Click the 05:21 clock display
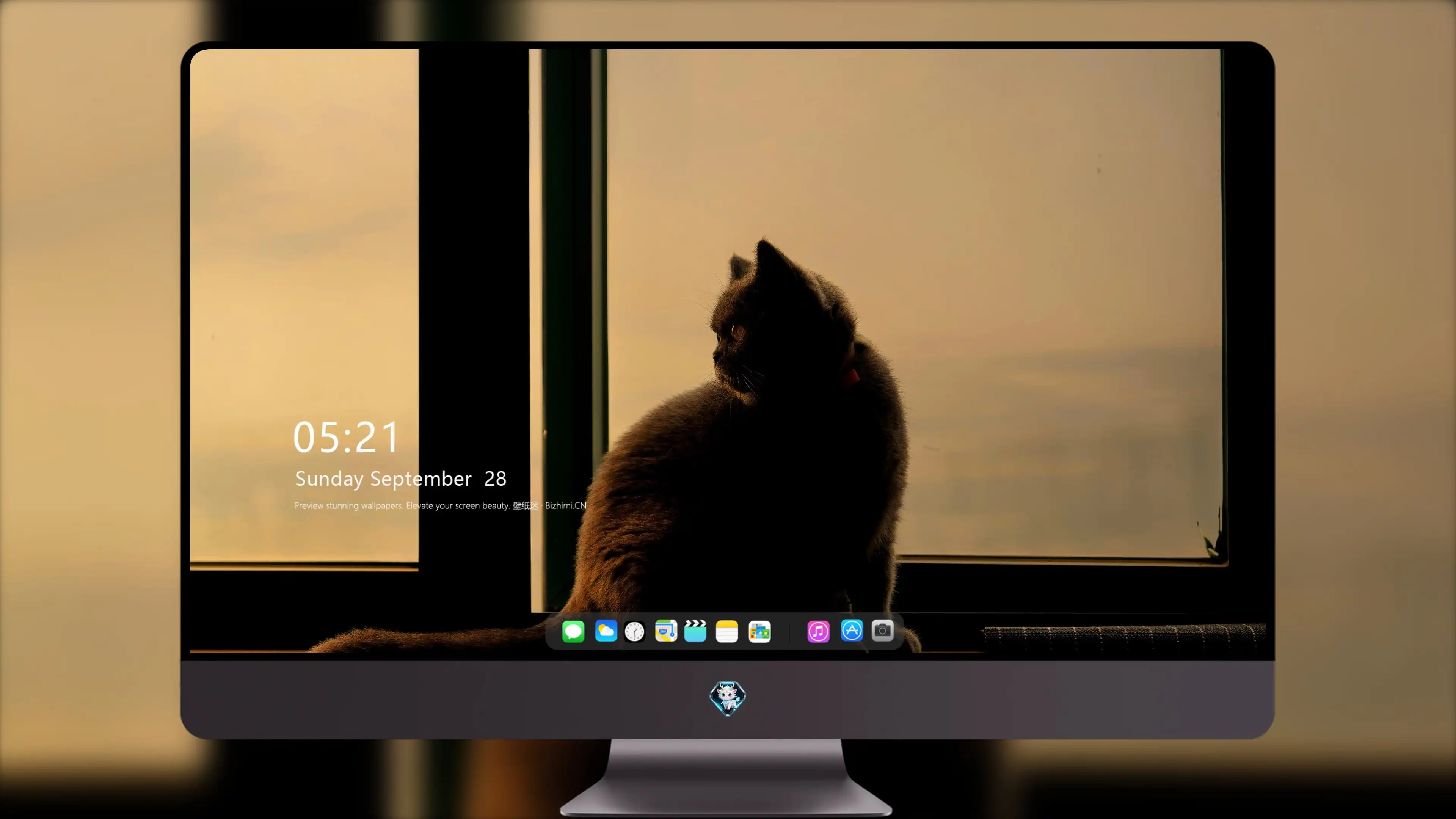The height and width of the screenshot is (819, 1456). coord(346,438)
